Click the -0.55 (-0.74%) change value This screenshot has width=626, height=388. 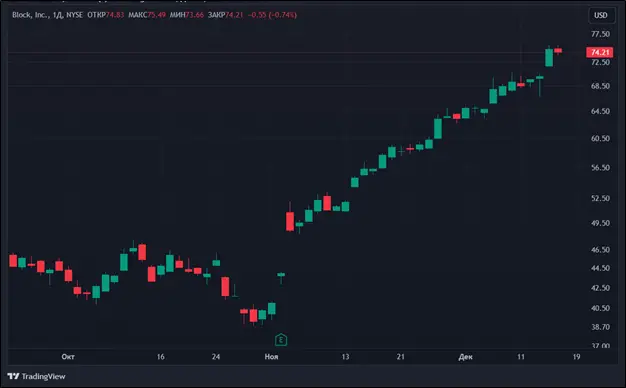click(272, 15)
